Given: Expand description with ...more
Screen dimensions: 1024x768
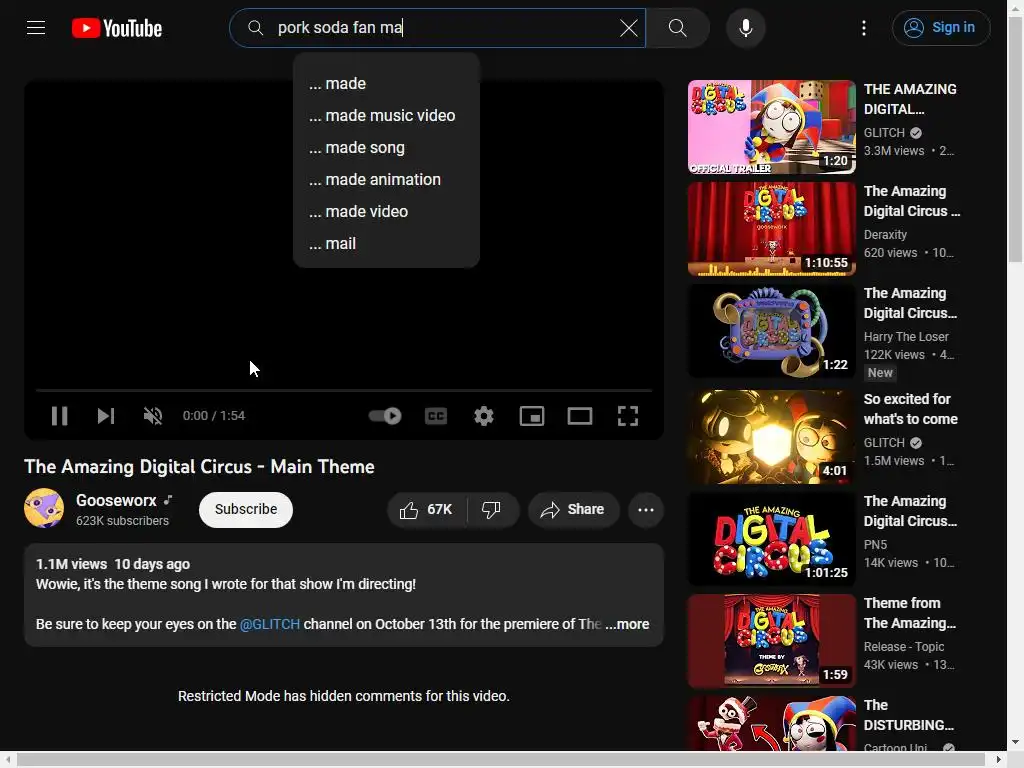Looking at the screenshot, I should pyautogui.click(x=628, y=624).
